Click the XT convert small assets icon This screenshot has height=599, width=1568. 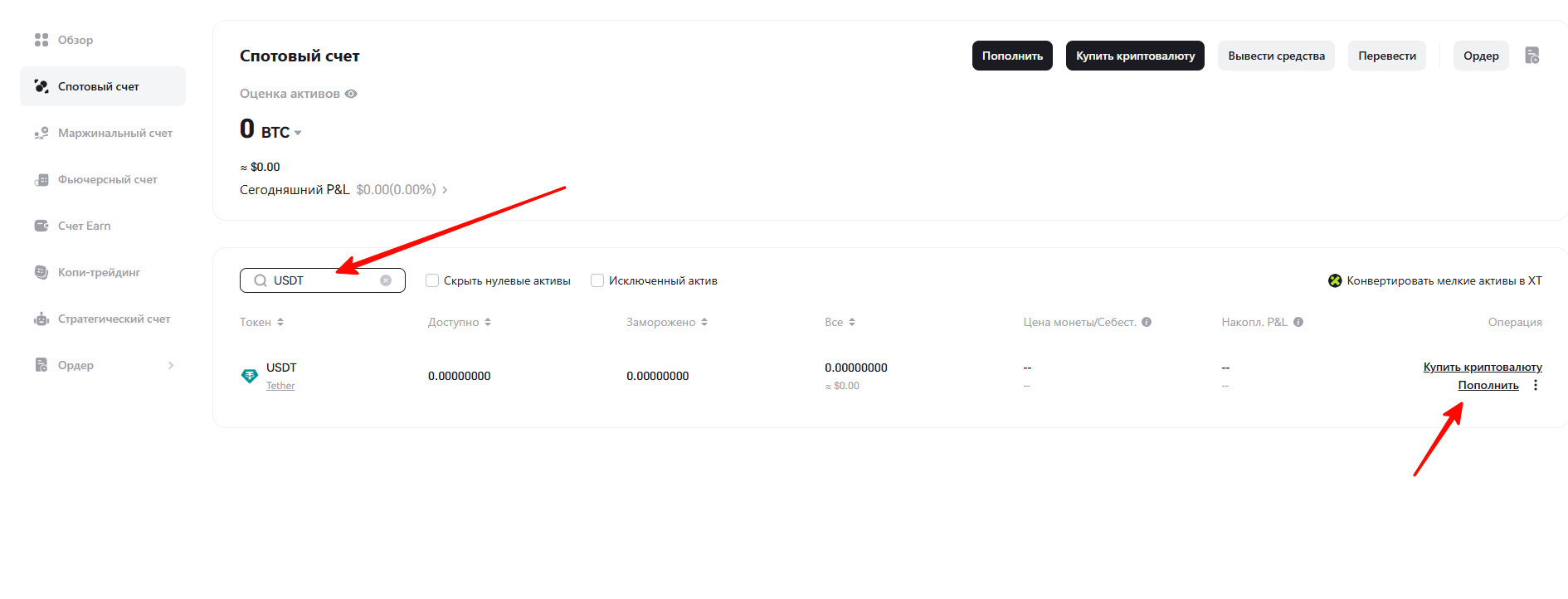[x=1335, y=280]
